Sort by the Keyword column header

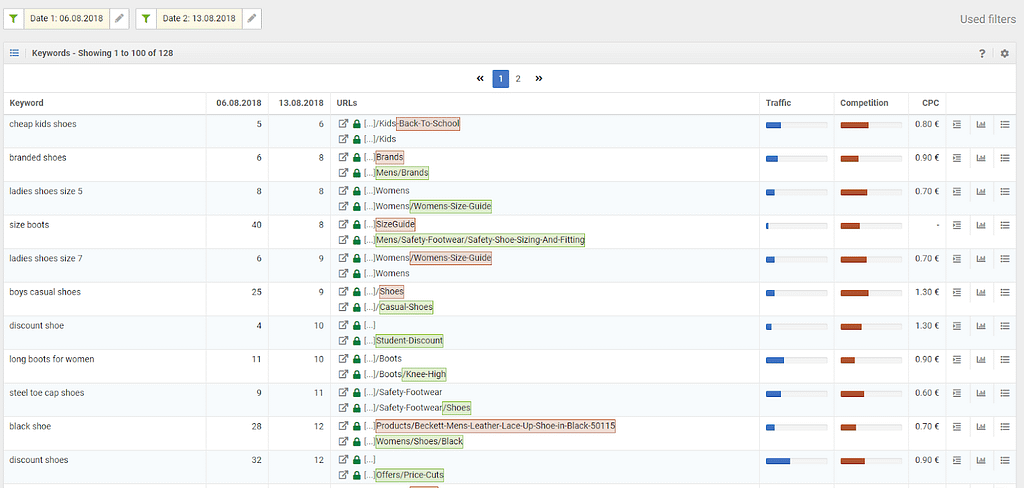pos(27,103)
